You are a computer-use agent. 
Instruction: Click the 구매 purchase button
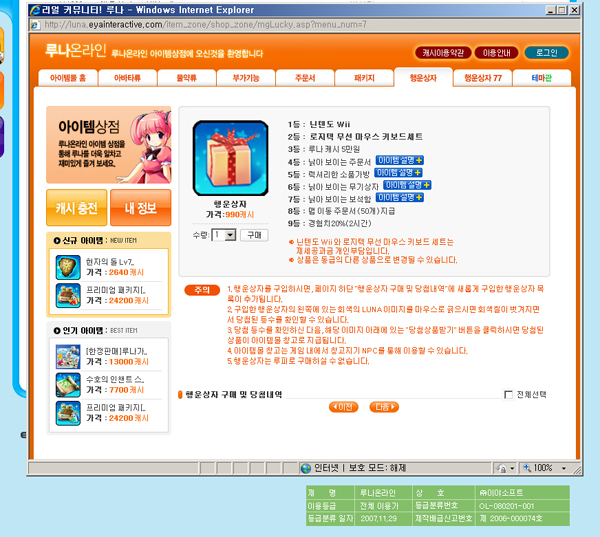[254, 235]
